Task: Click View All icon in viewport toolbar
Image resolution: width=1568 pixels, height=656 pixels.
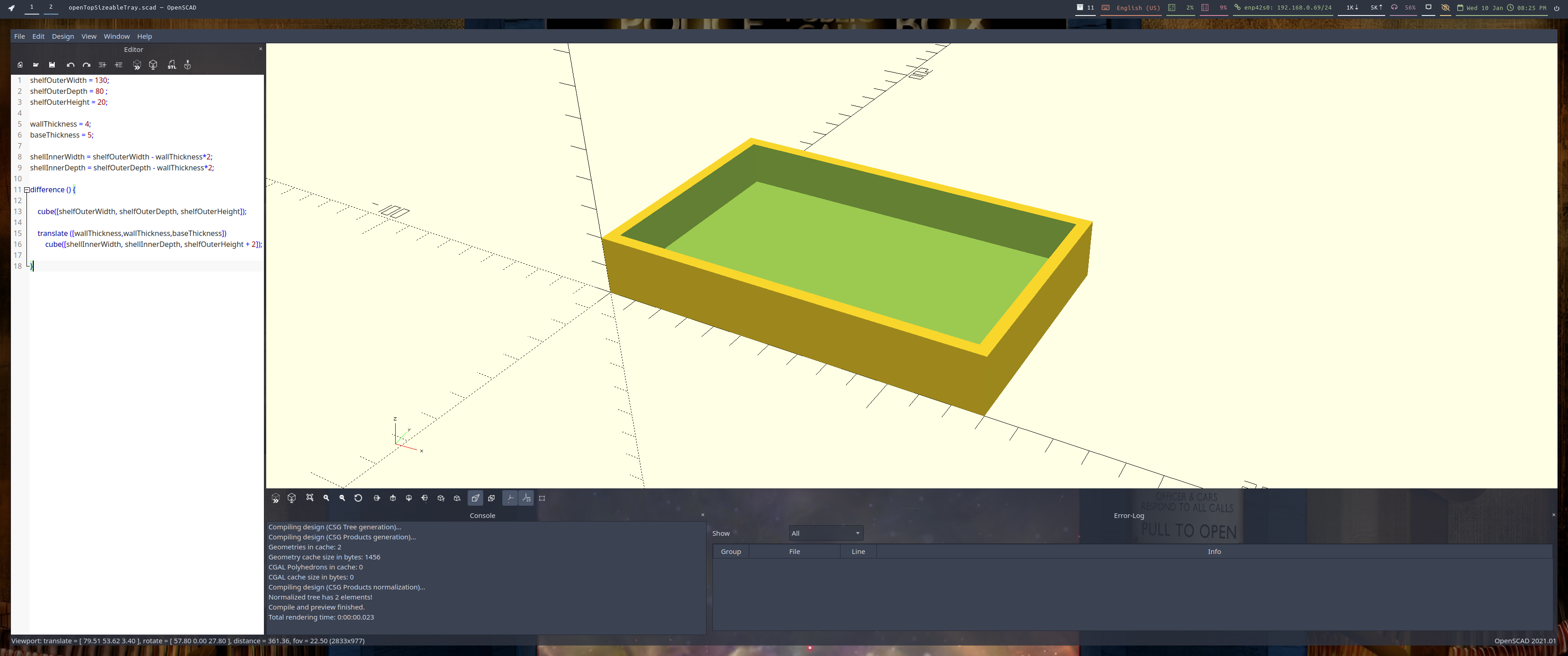Action: pos(310,498)
